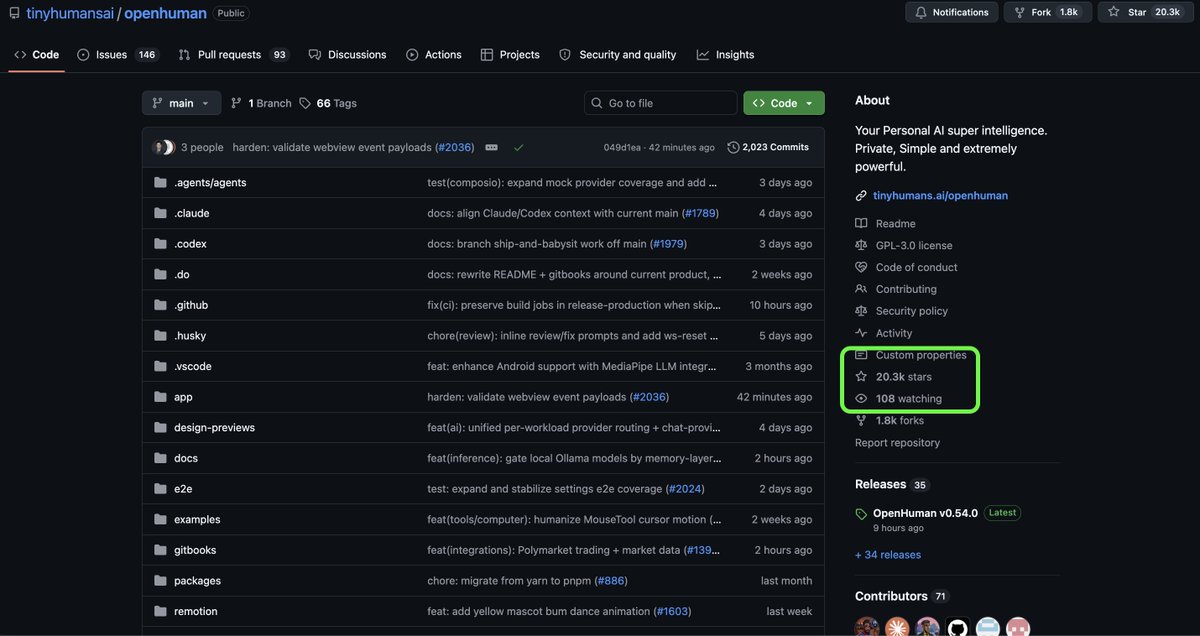
Task: Open the openhuman repository name link
Action: point(165,14)
